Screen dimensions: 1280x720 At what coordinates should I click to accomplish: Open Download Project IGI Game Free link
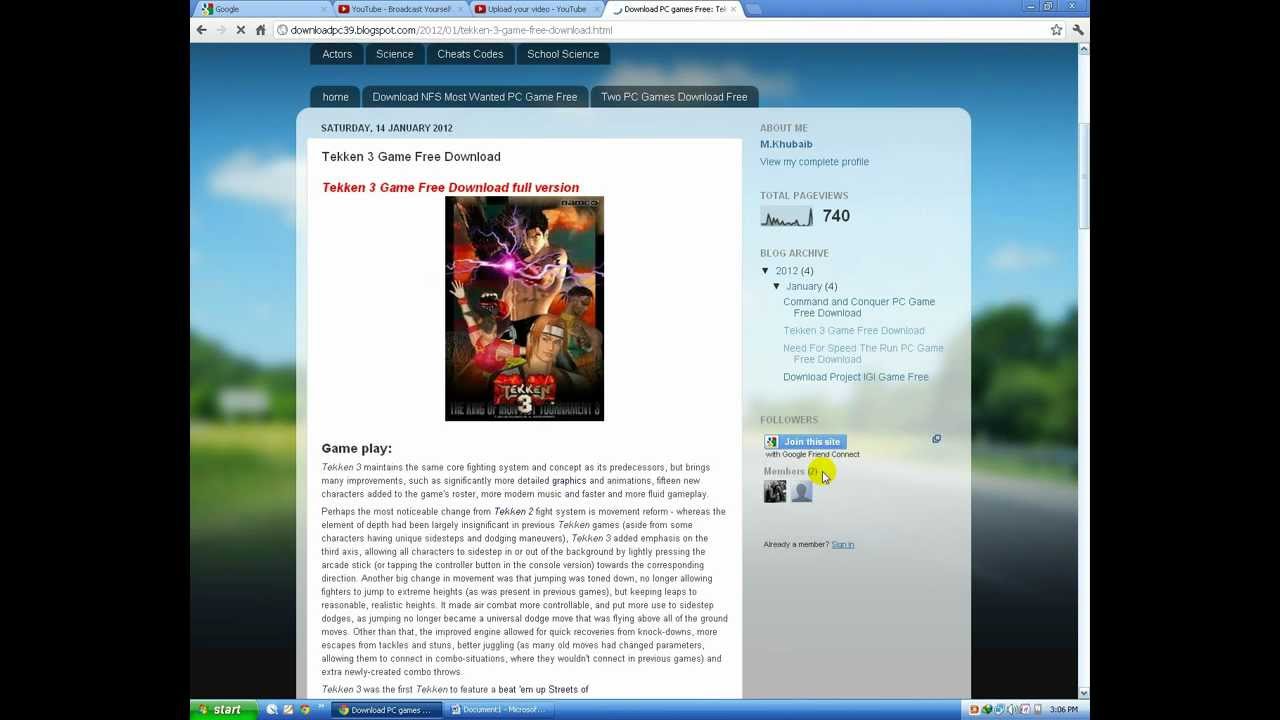(856, 377)
